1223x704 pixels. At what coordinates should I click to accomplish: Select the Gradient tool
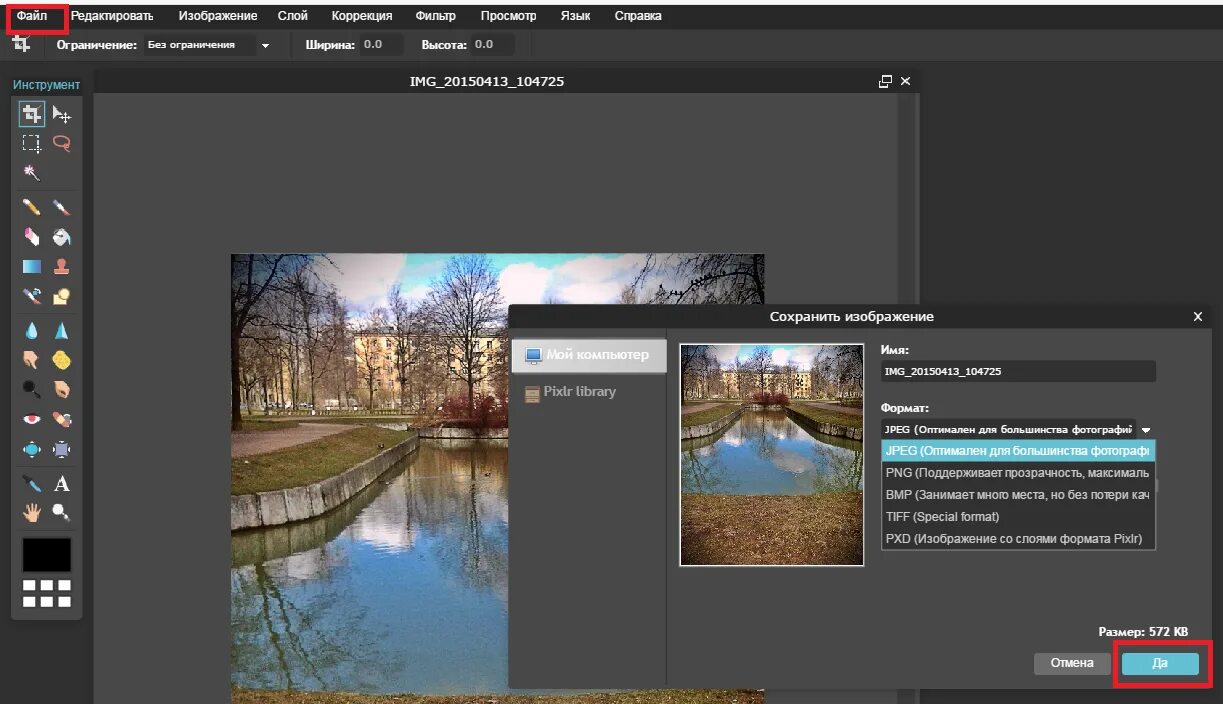pyautogui.click(x=32, y=267)
